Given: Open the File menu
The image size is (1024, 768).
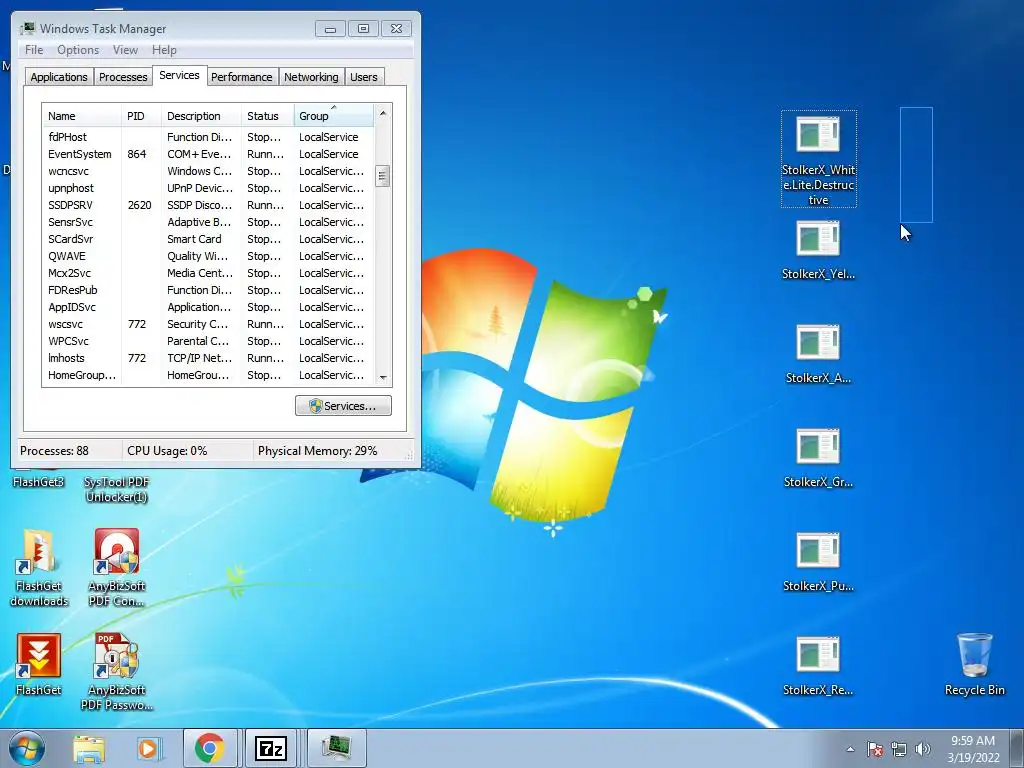Looking at the screenshot, I should (34, 50).
